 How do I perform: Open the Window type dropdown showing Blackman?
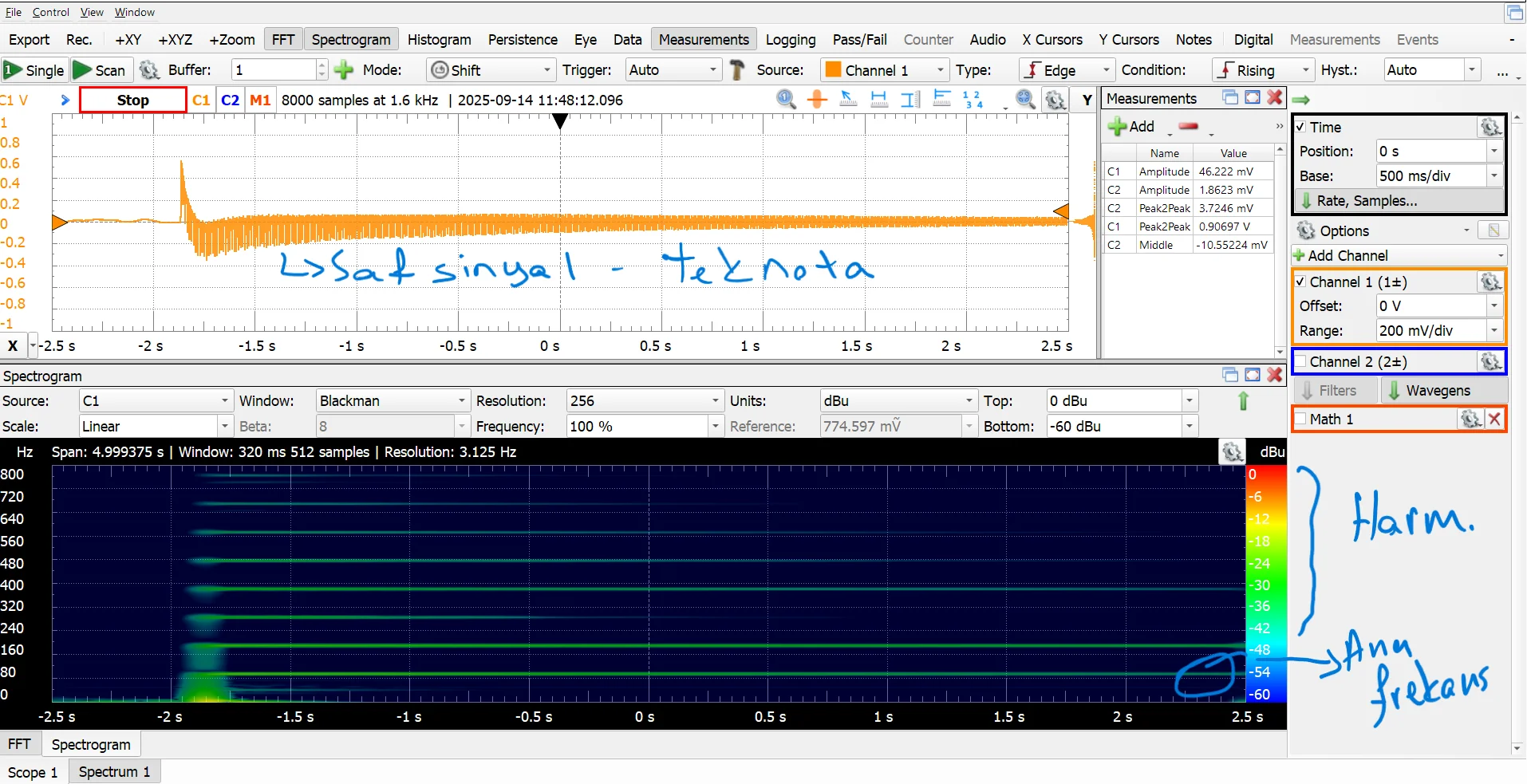tap(392, 400)
